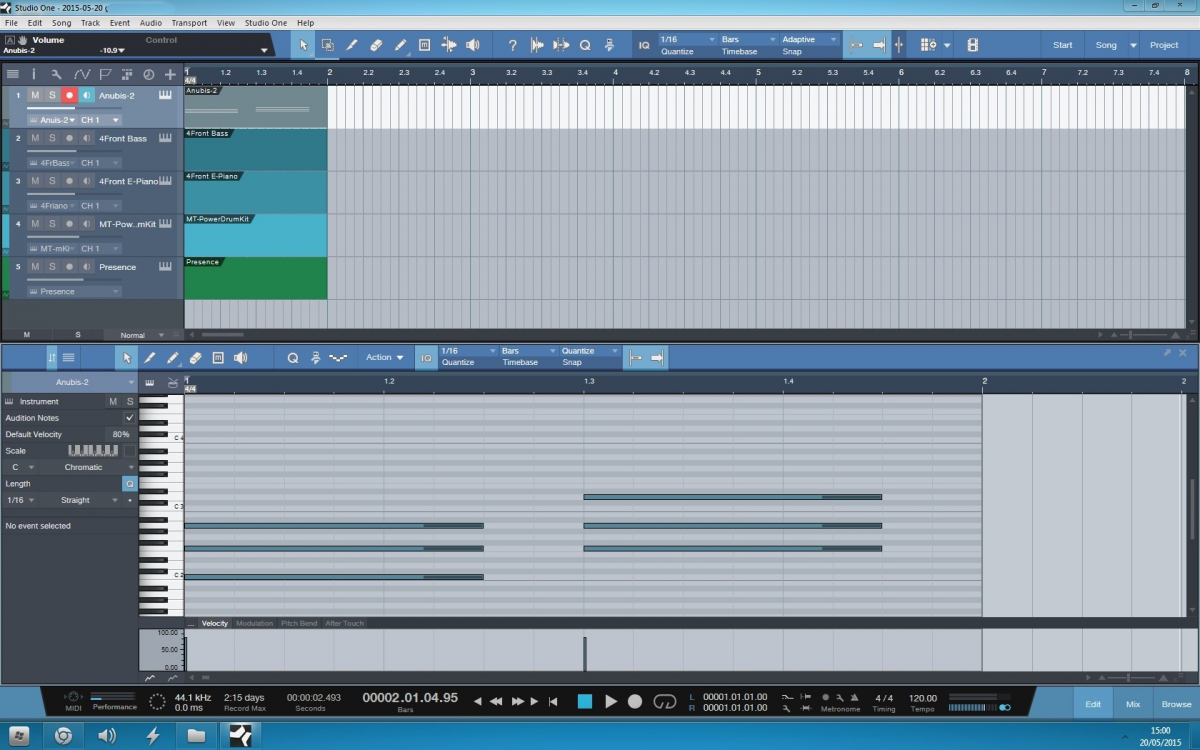Open the track inspector info icon
The height and width of the screenshot is (750, 1200).
click(x=33, y=74)
